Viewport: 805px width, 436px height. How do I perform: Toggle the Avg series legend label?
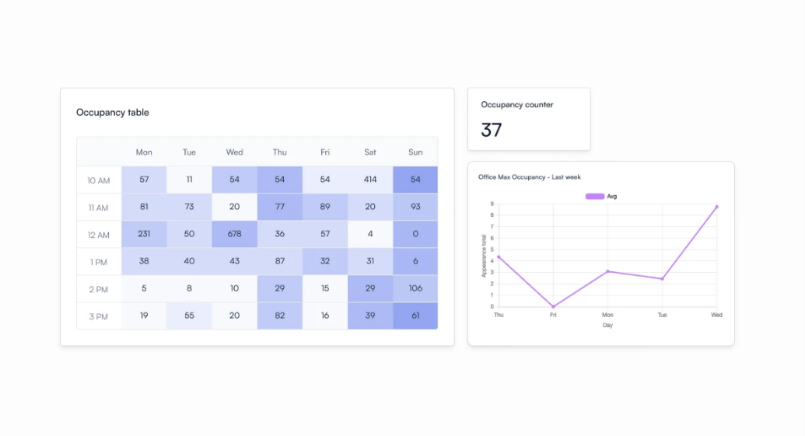tap(612, 196)
